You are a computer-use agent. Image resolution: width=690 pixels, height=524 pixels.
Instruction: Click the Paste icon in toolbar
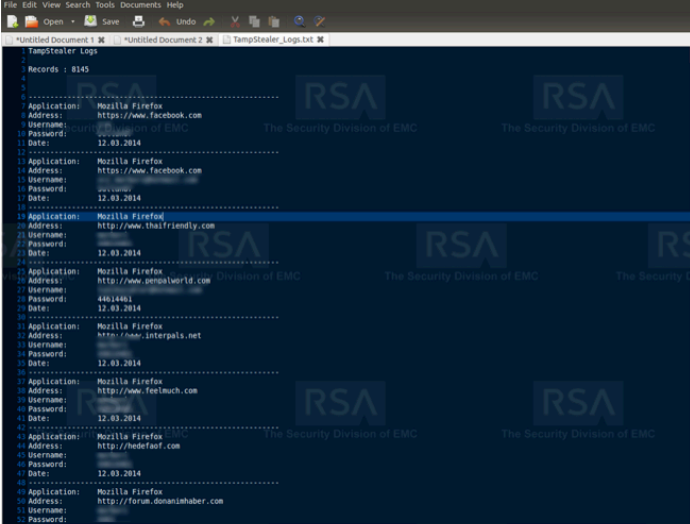[272, 21]
